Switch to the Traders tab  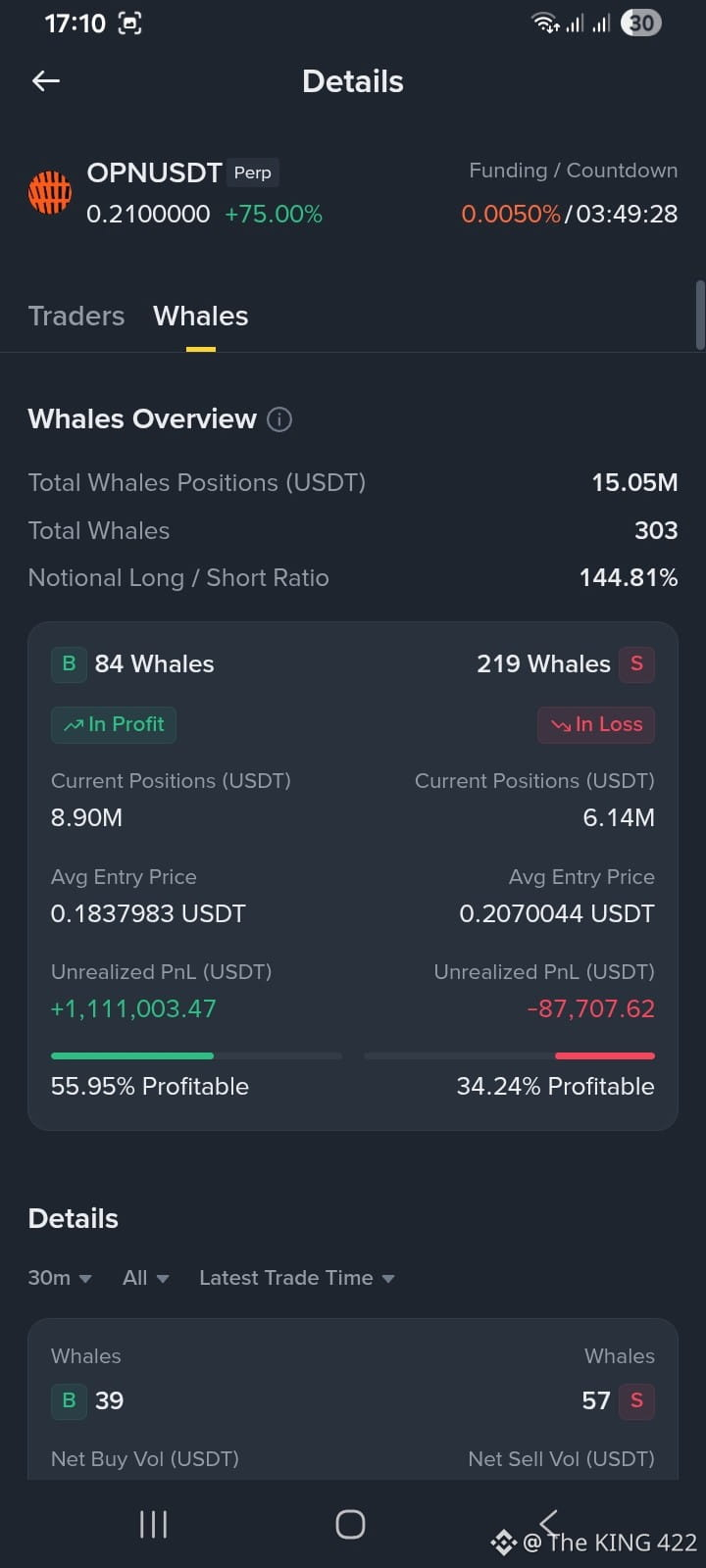76,316
